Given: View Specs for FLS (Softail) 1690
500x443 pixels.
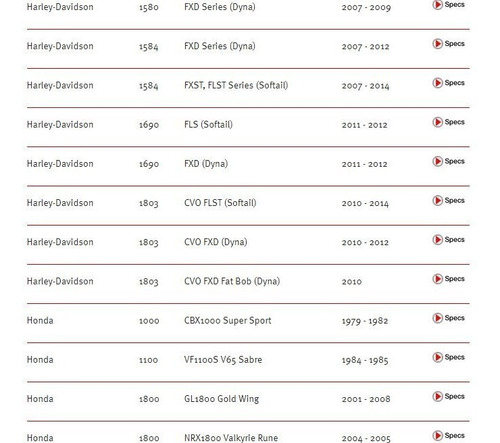Looking at the screenshot, I should click(448, 122).
